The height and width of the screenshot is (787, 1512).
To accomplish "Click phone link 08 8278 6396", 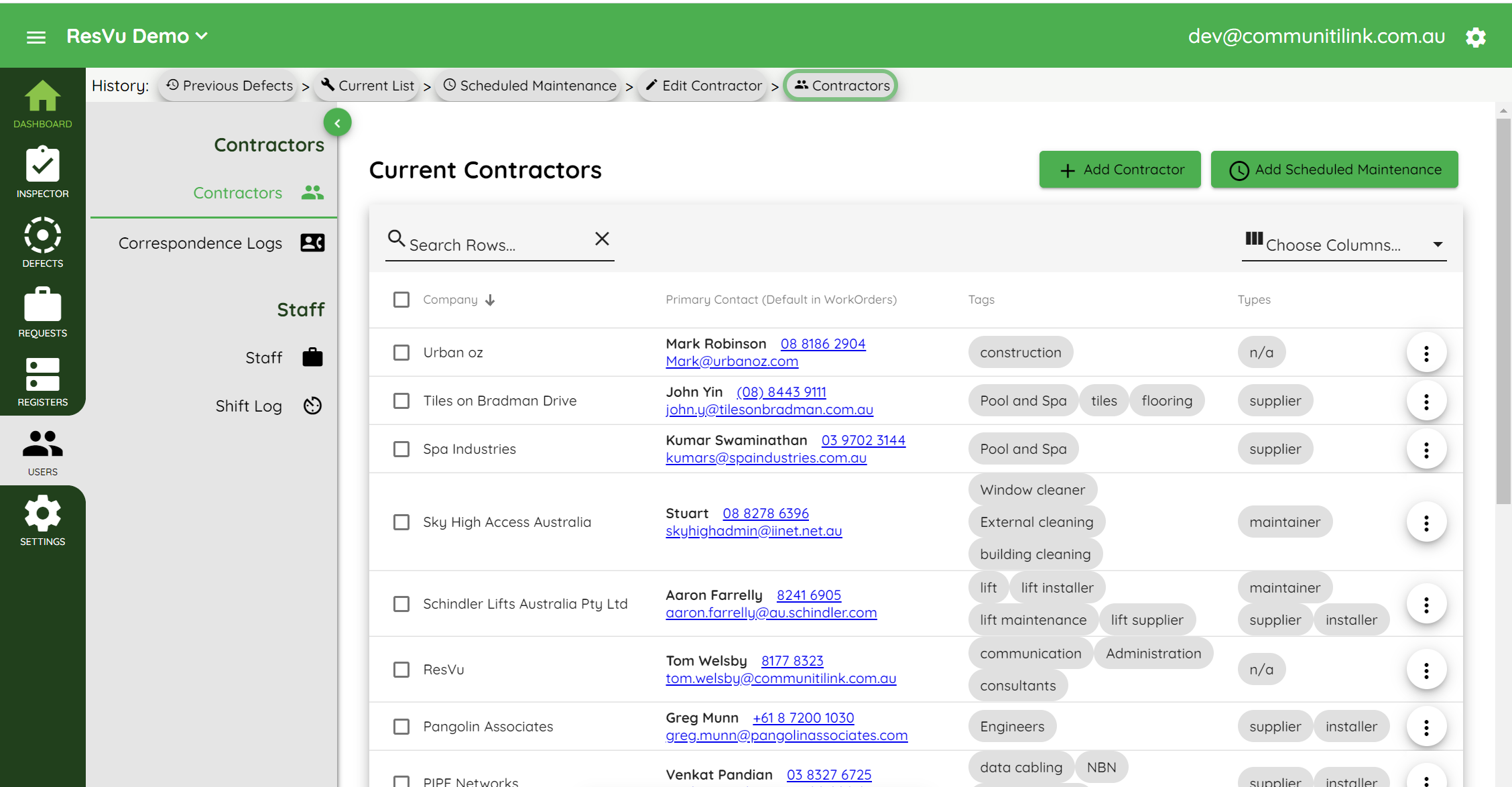I will (x=765, y=513).
